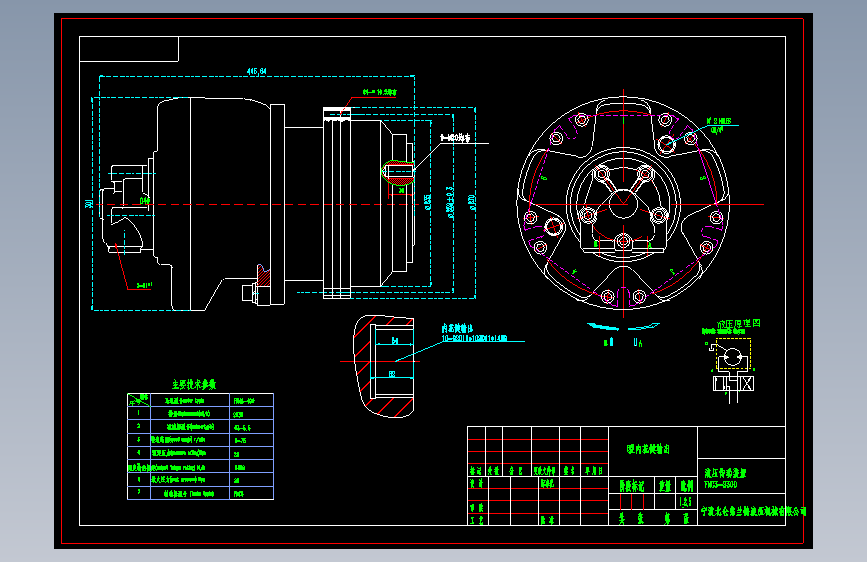The image size is (867, 562).
Task: Click the model number line in title block
Action: tap(720, 485)
